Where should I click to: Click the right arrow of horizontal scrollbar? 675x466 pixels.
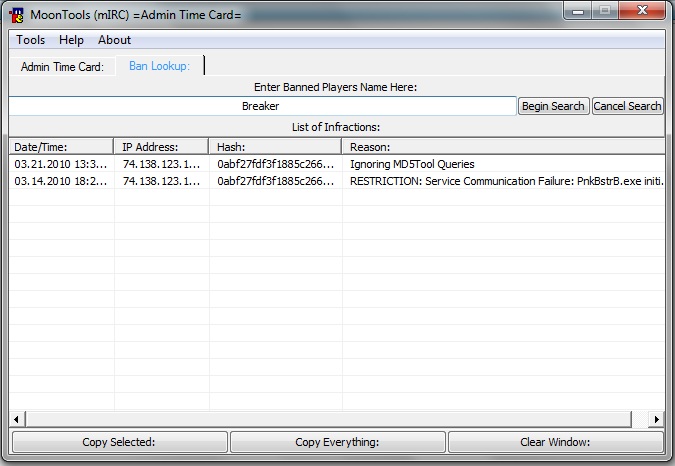656,419
